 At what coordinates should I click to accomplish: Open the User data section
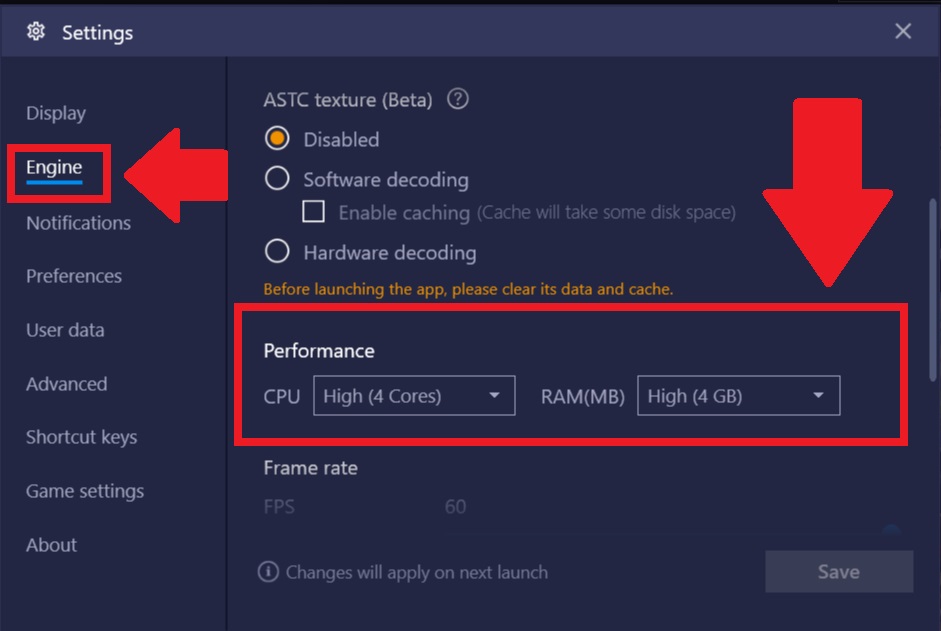click(65, 330)
